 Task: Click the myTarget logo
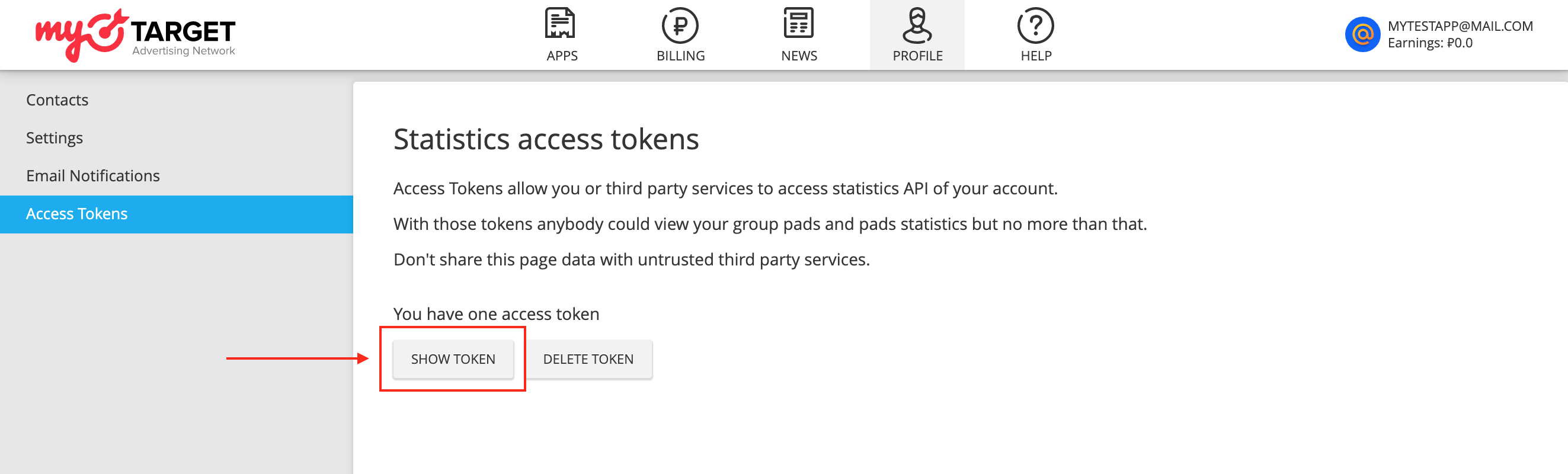[135, 36]
